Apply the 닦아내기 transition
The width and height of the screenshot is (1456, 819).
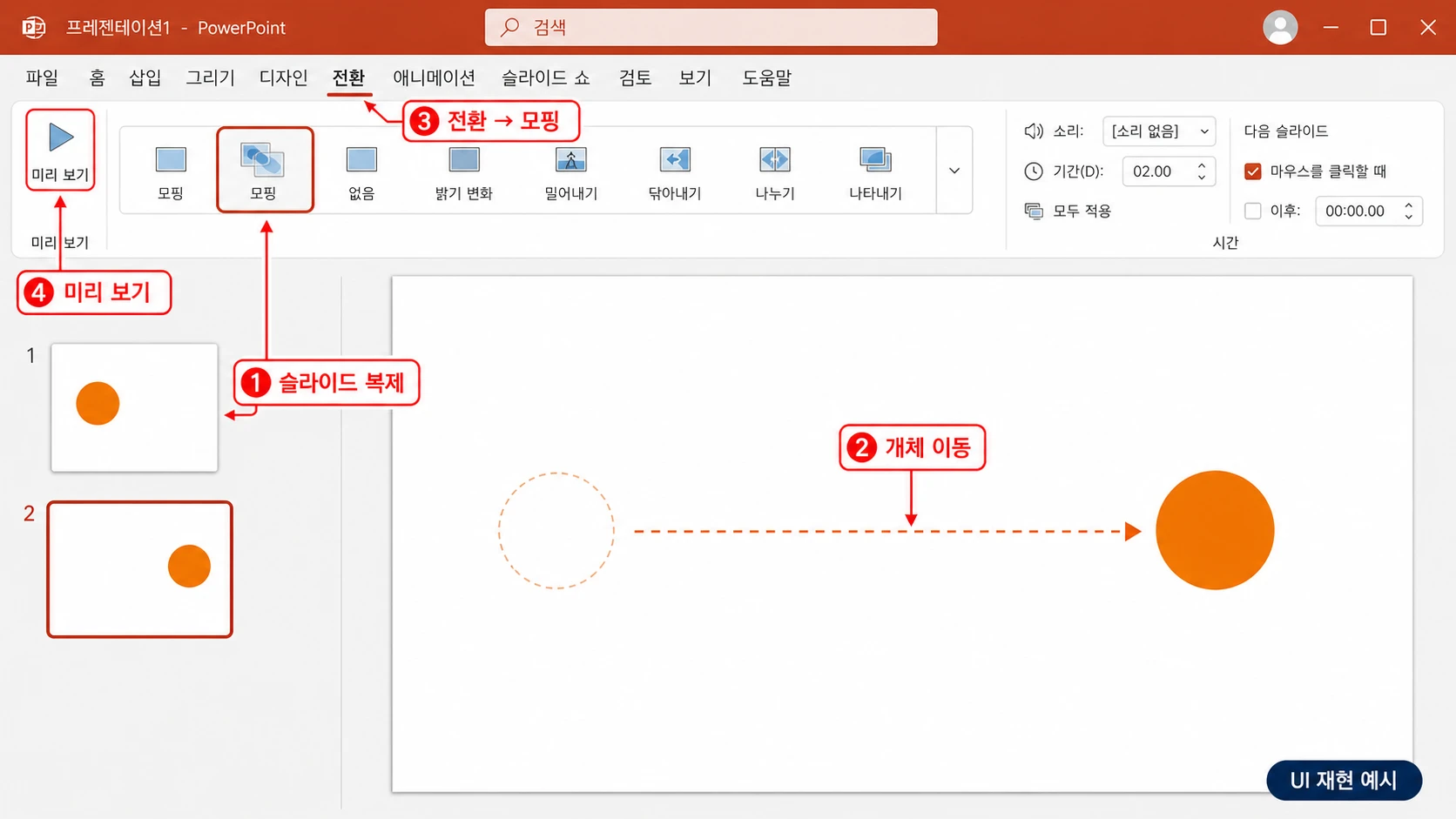[675, 172]
